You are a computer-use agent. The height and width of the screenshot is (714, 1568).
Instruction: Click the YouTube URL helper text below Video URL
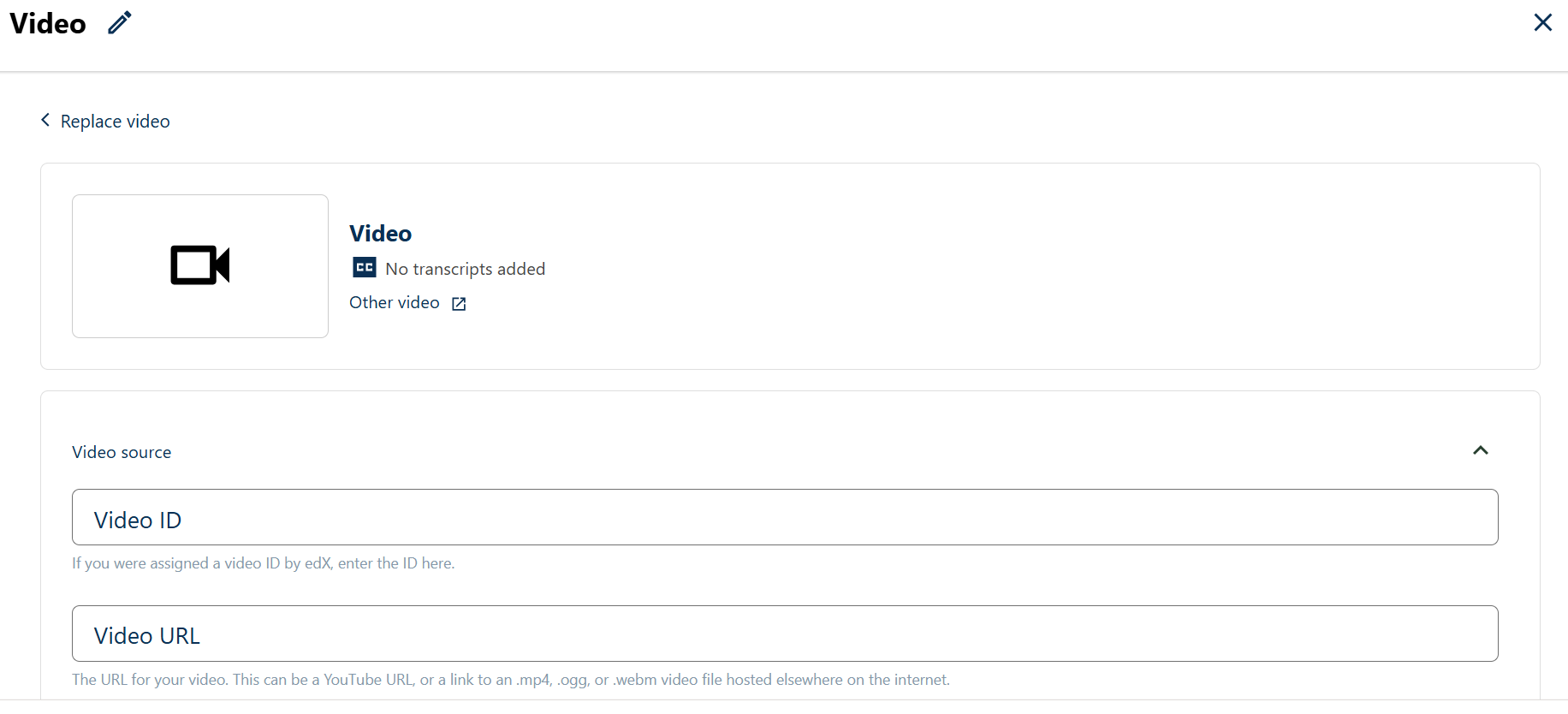(x=511, y=680)
